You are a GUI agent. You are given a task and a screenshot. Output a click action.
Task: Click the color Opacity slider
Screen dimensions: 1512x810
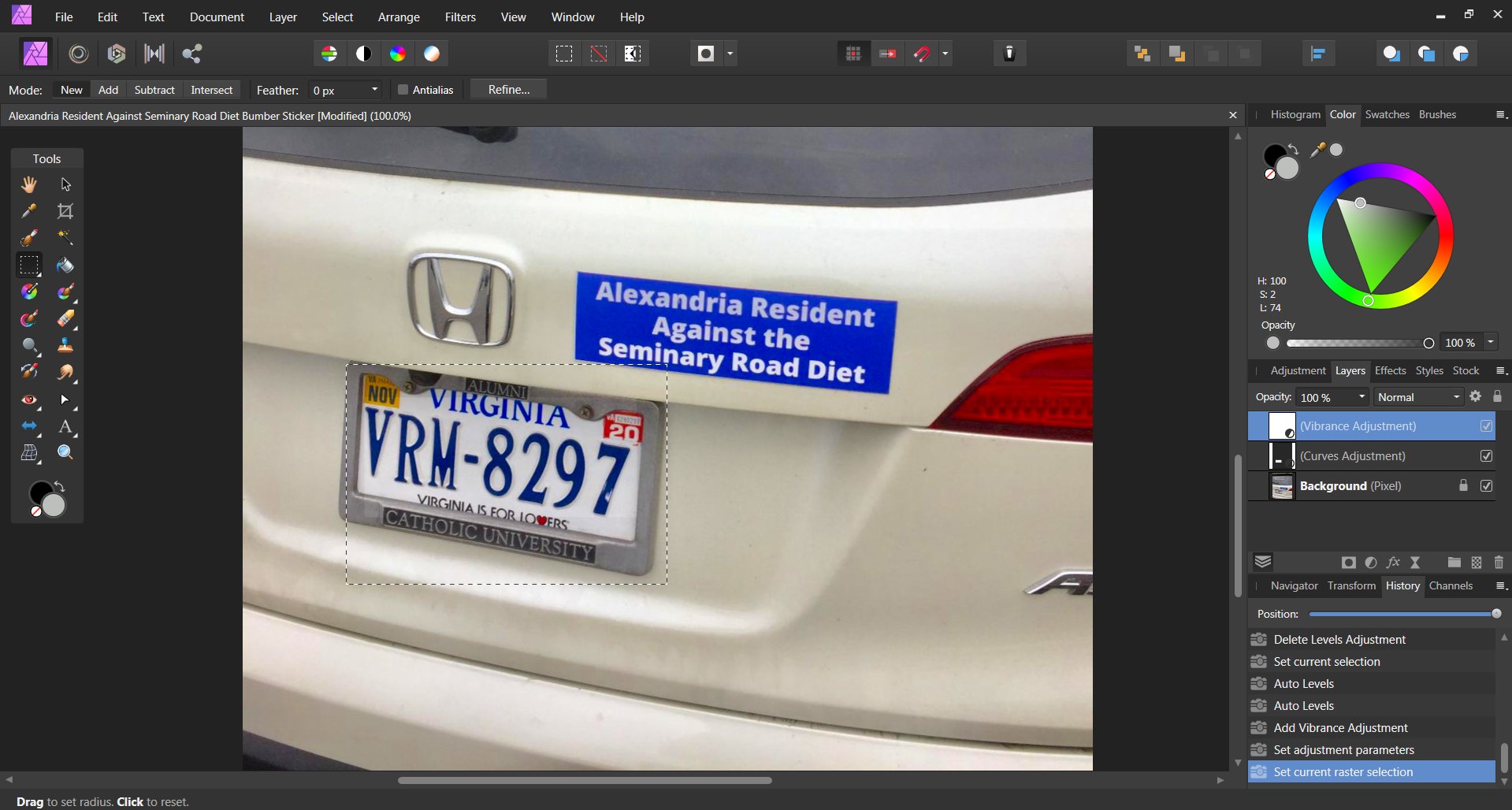pos(1359,343)
